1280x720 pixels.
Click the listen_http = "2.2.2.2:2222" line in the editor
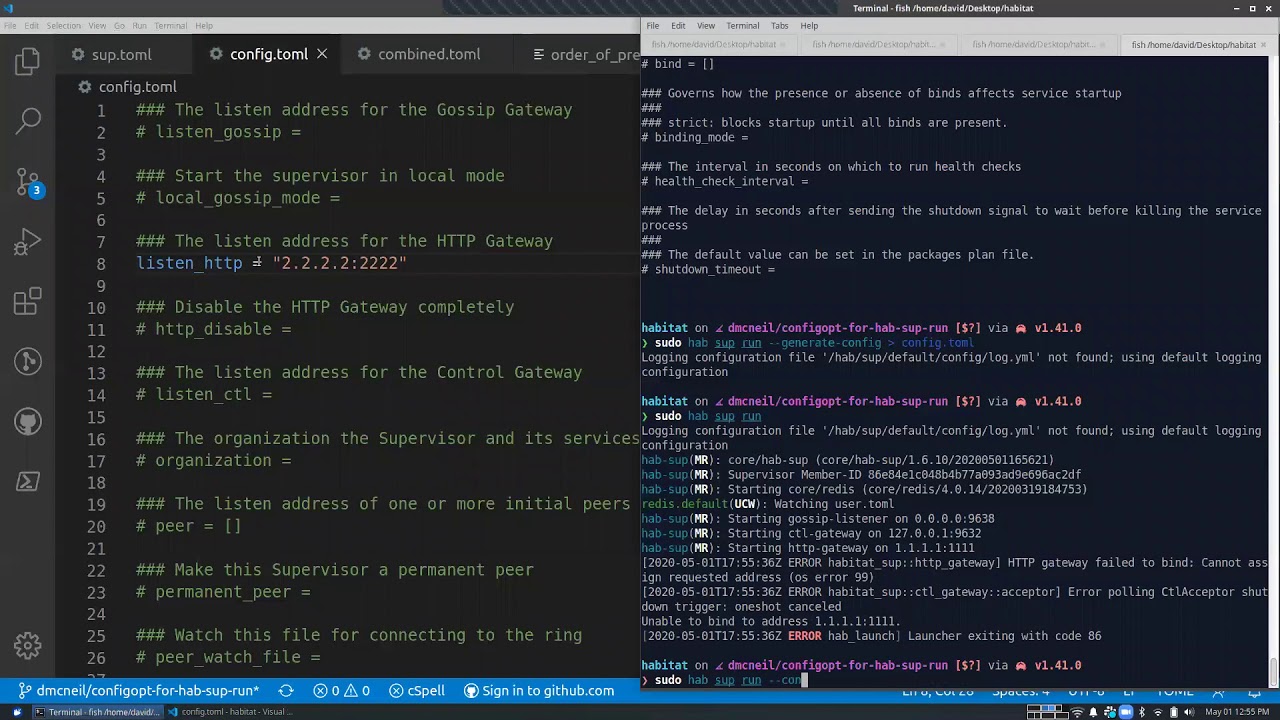click(271, 263)
